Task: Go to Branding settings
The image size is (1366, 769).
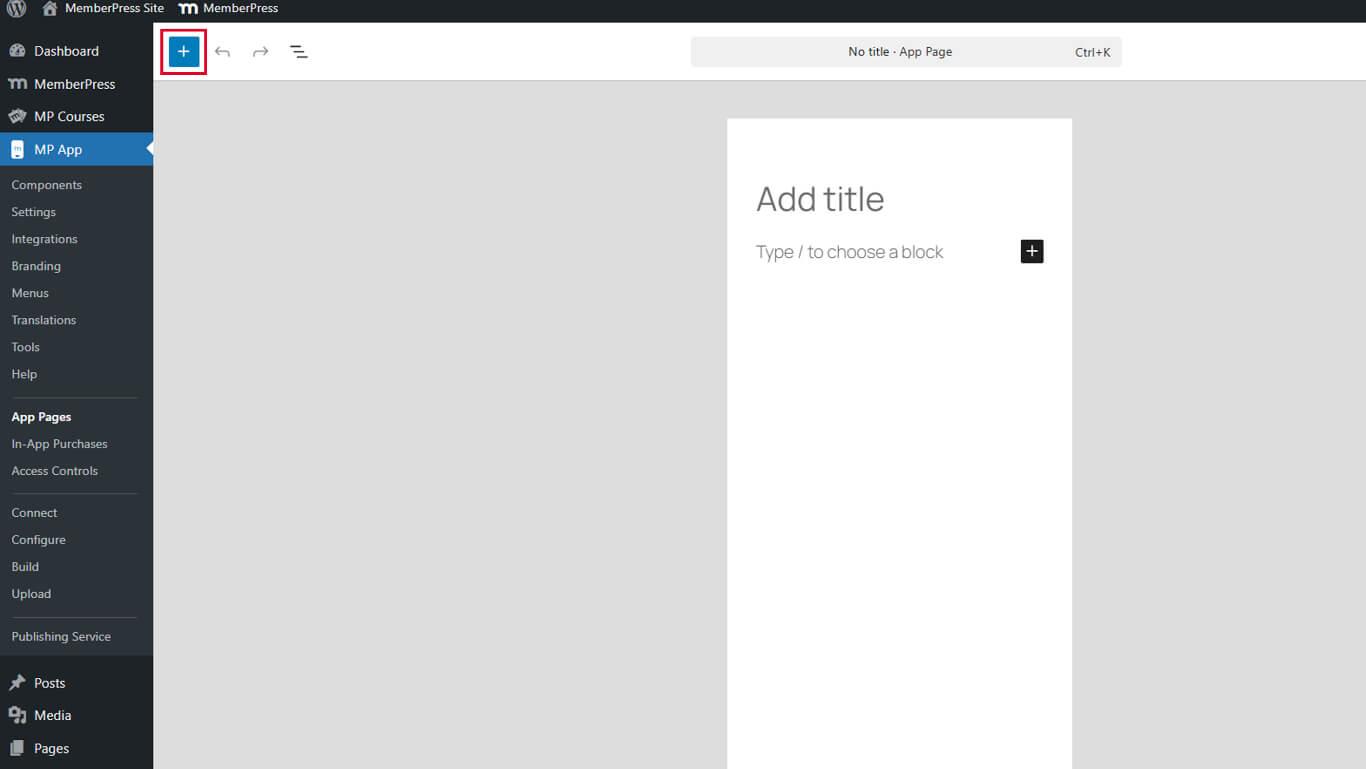Action: point(36,266)
